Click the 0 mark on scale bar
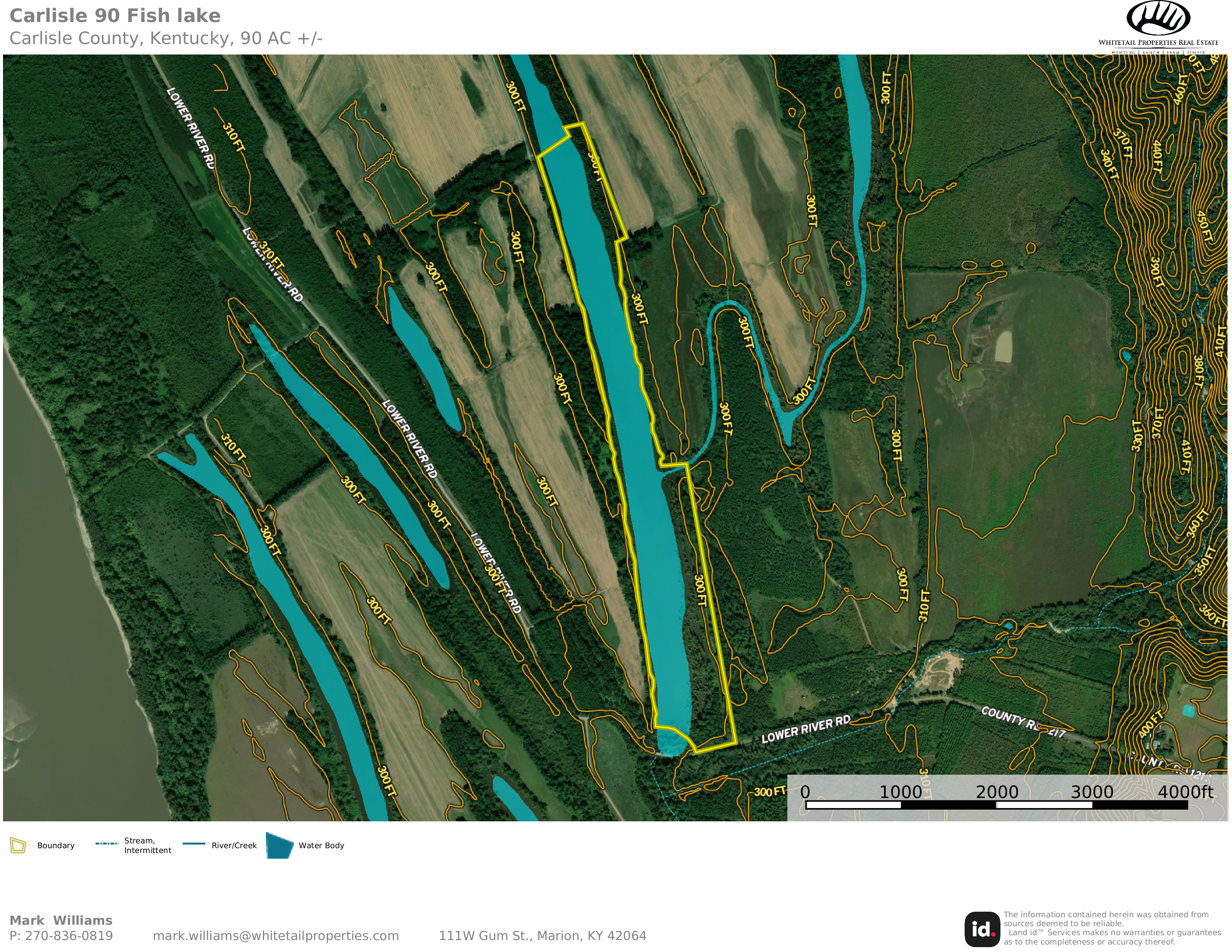Screen dimensions: 1232x952 [x=805, y=792]
